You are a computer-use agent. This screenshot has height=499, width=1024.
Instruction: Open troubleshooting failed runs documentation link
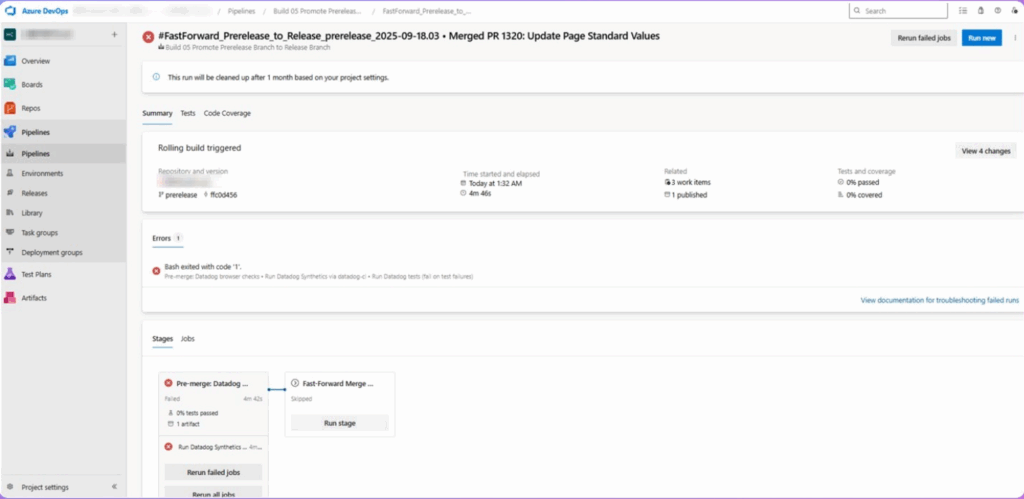(939, 300)
